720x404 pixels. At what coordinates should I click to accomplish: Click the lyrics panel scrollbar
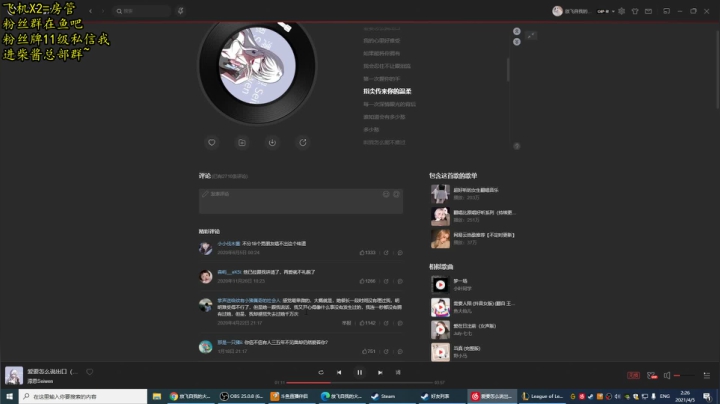pos(507,70)
